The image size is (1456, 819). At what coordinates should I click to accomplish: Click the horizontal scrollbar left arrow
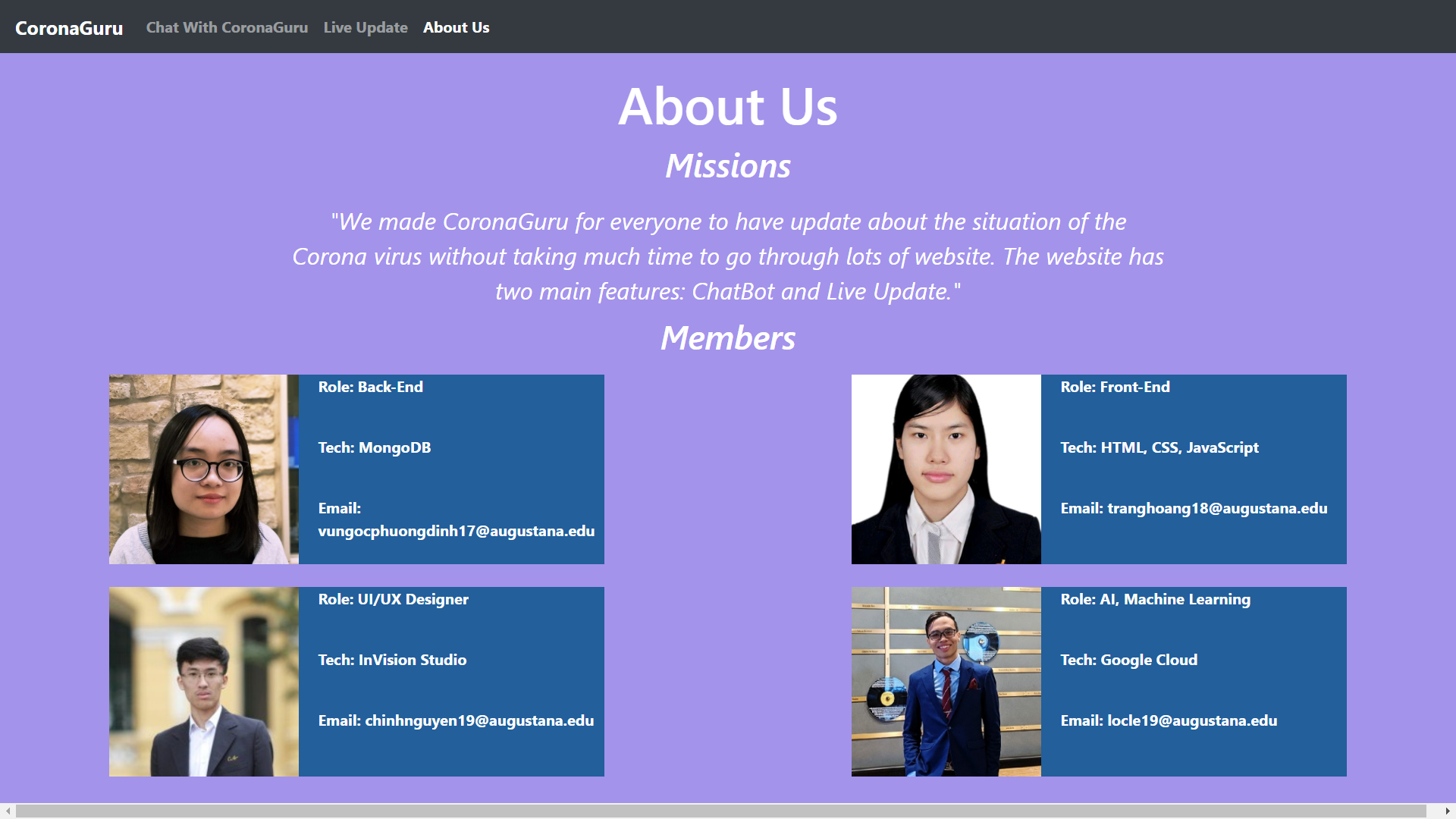click(8, 811)
